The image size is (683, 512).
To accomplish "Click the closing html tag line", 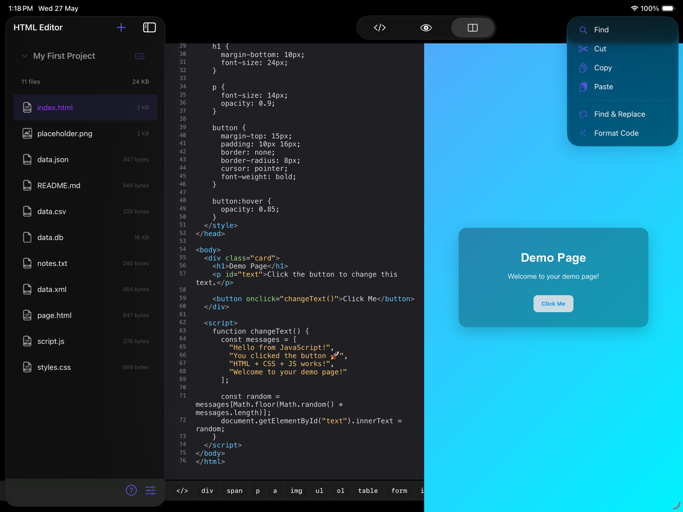I will (210, 461).
